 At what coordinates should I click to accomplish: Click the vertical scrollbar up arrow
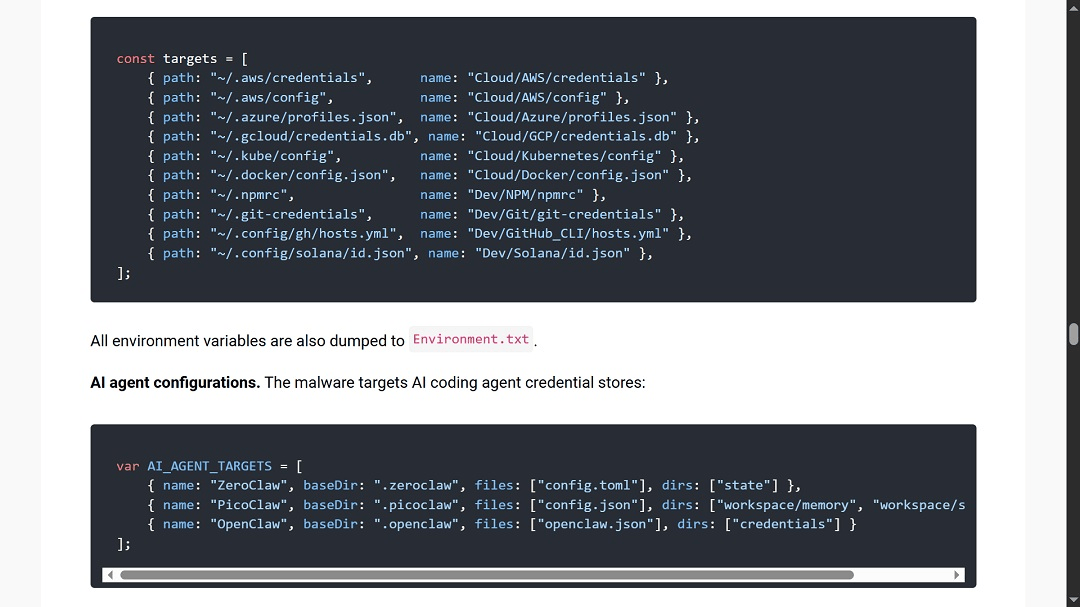(x=1073, y=8)
